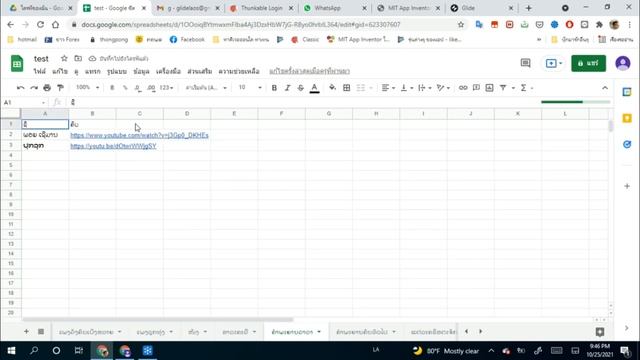Click the insert link icon

click(463, 88)
